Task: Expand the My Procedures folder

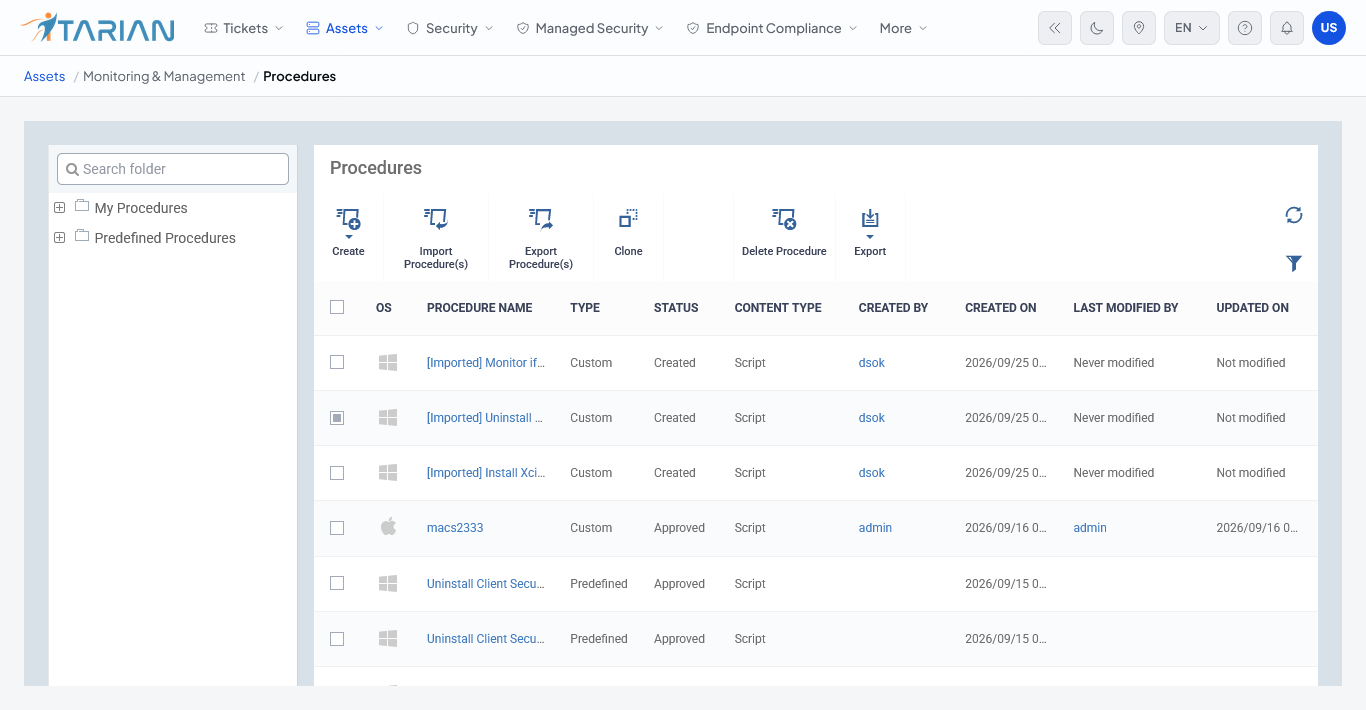Action: click(59, 208)
